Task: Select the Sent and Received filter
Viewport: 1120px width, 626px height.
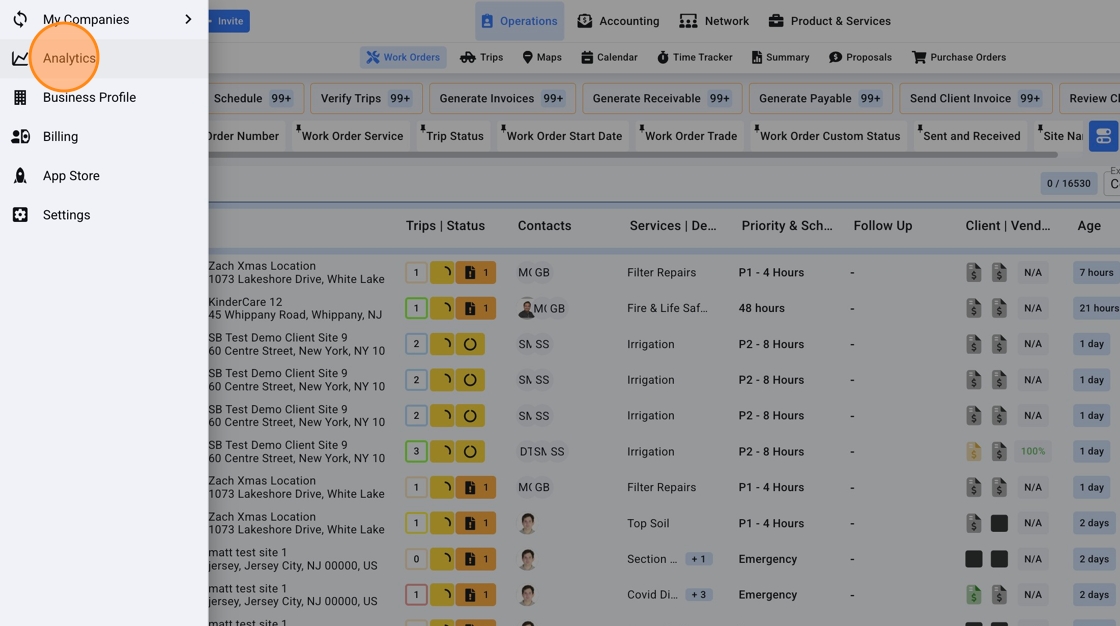Action: 970,136
